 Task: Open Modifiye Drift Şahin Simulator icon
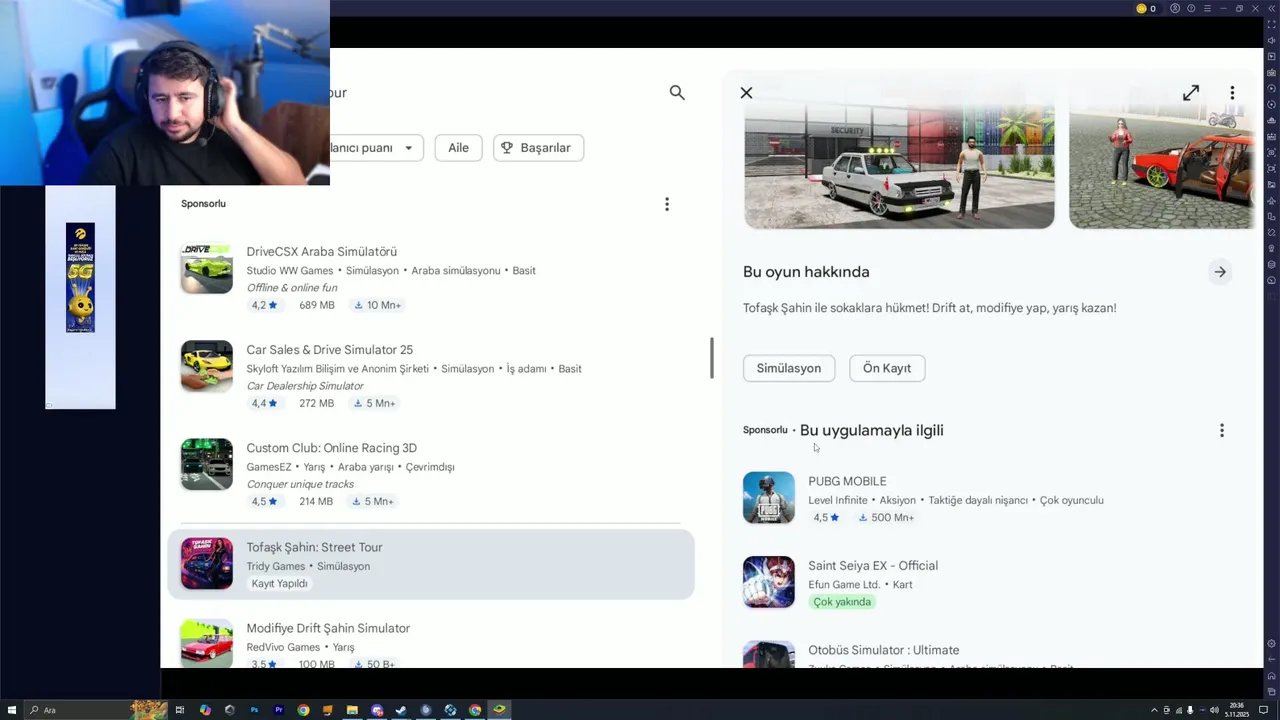207,643
